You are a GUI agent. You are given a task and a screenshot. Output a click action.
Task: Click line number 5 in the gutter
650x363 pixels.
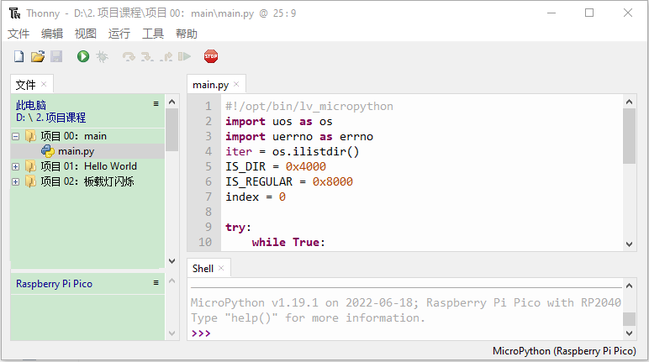pos(209,167)
